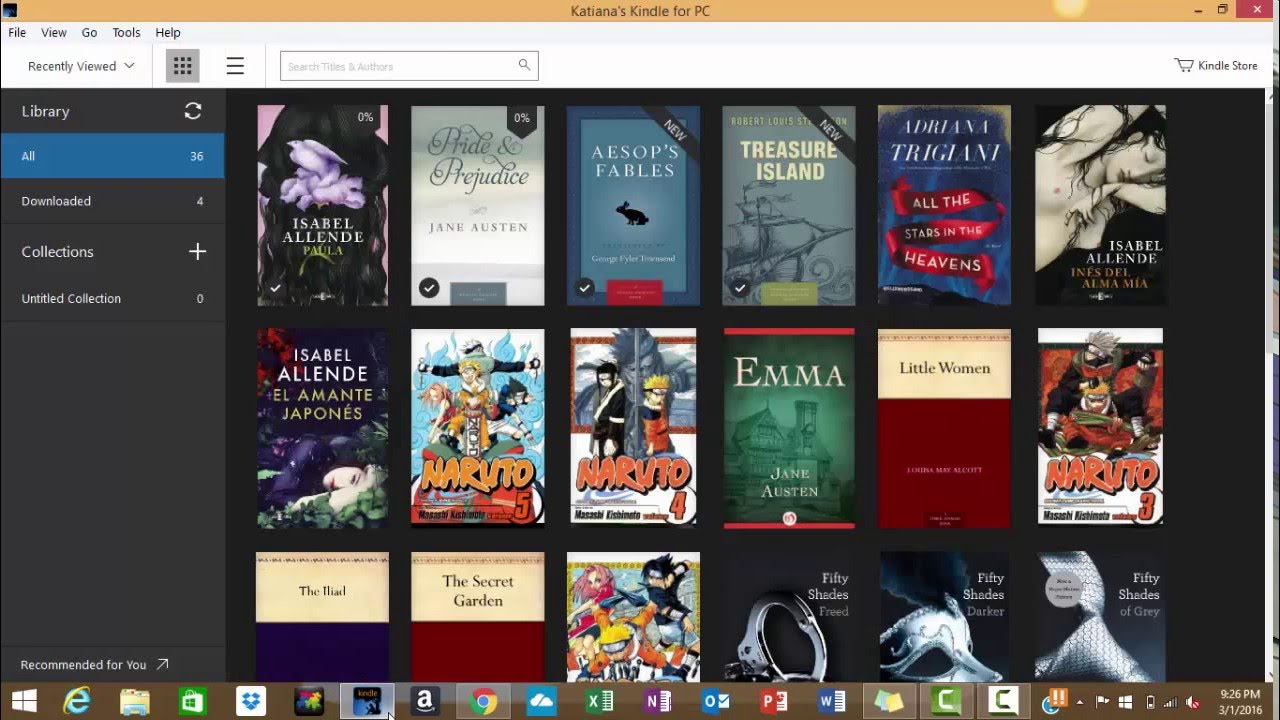Add a new collection with plus icon
Screen dimensions: 1280x720
click(197, 252)
